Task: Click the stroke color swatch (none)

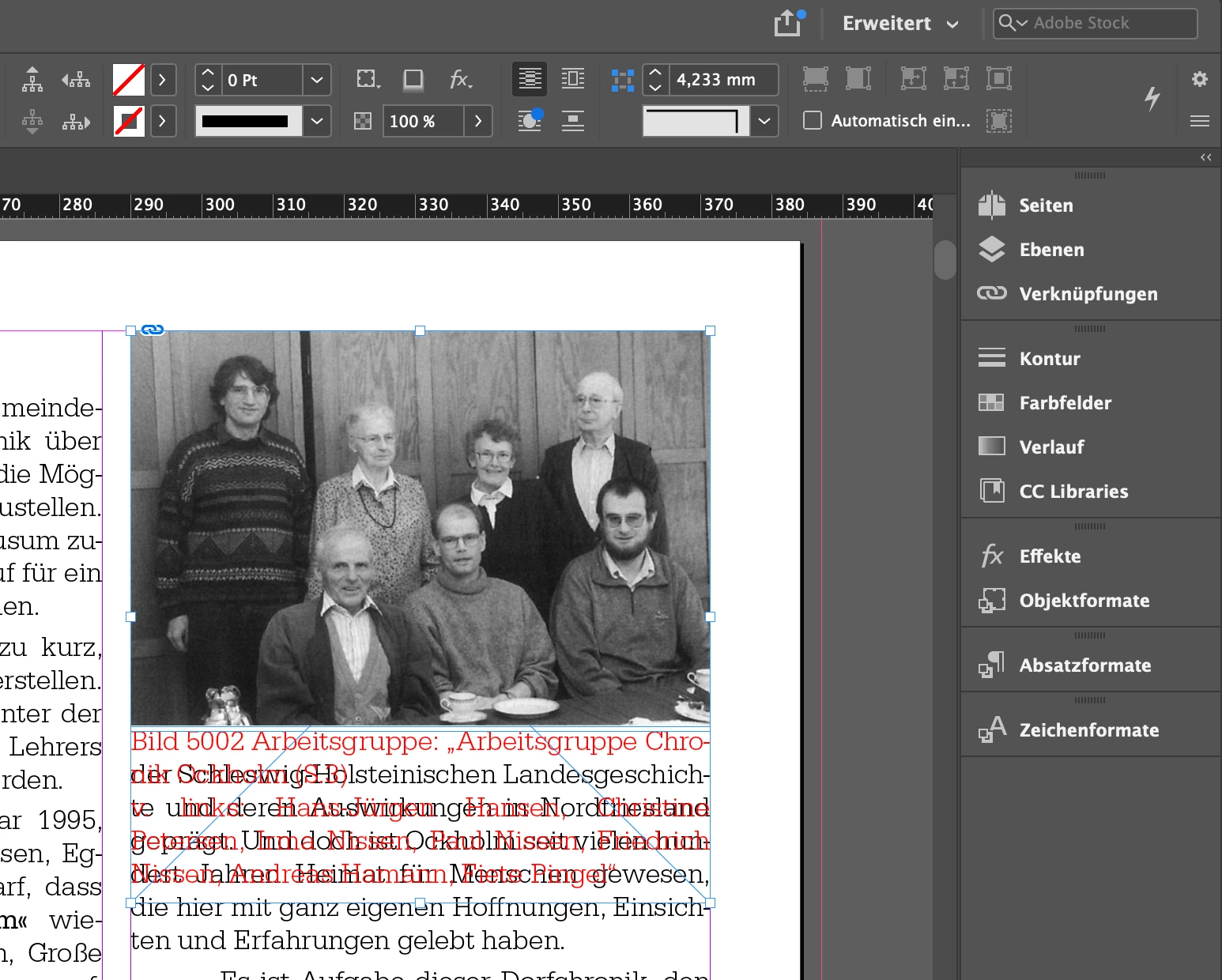Action: click(129, 121)
